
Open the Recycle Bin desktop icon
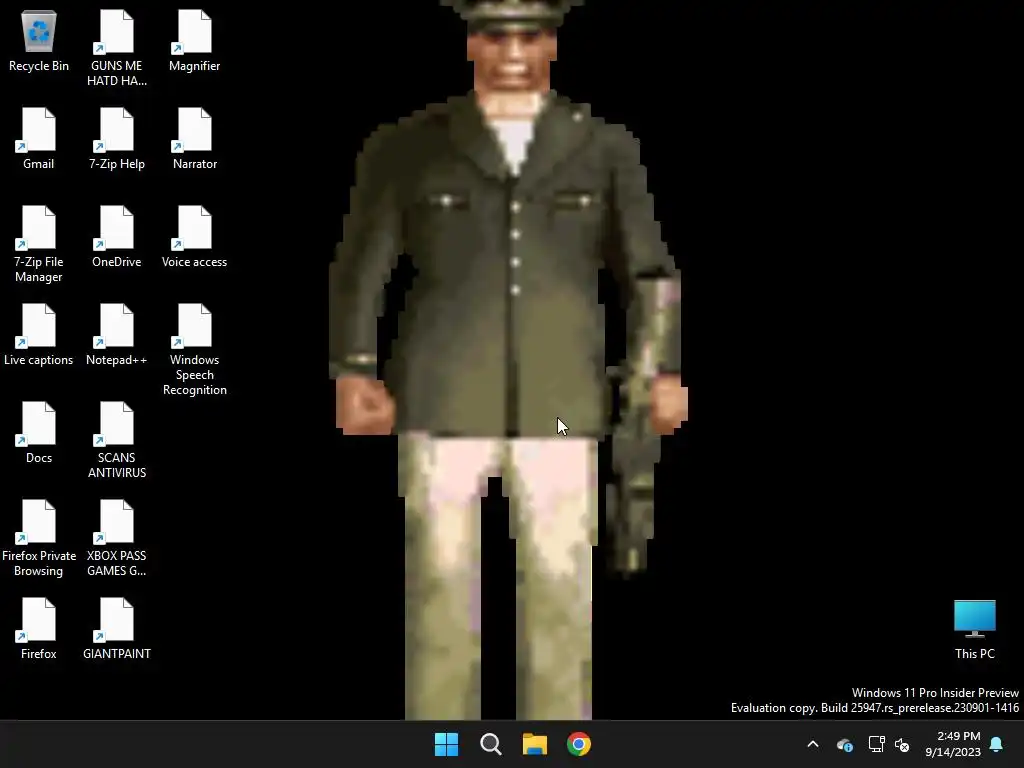(x=39, y=41)
